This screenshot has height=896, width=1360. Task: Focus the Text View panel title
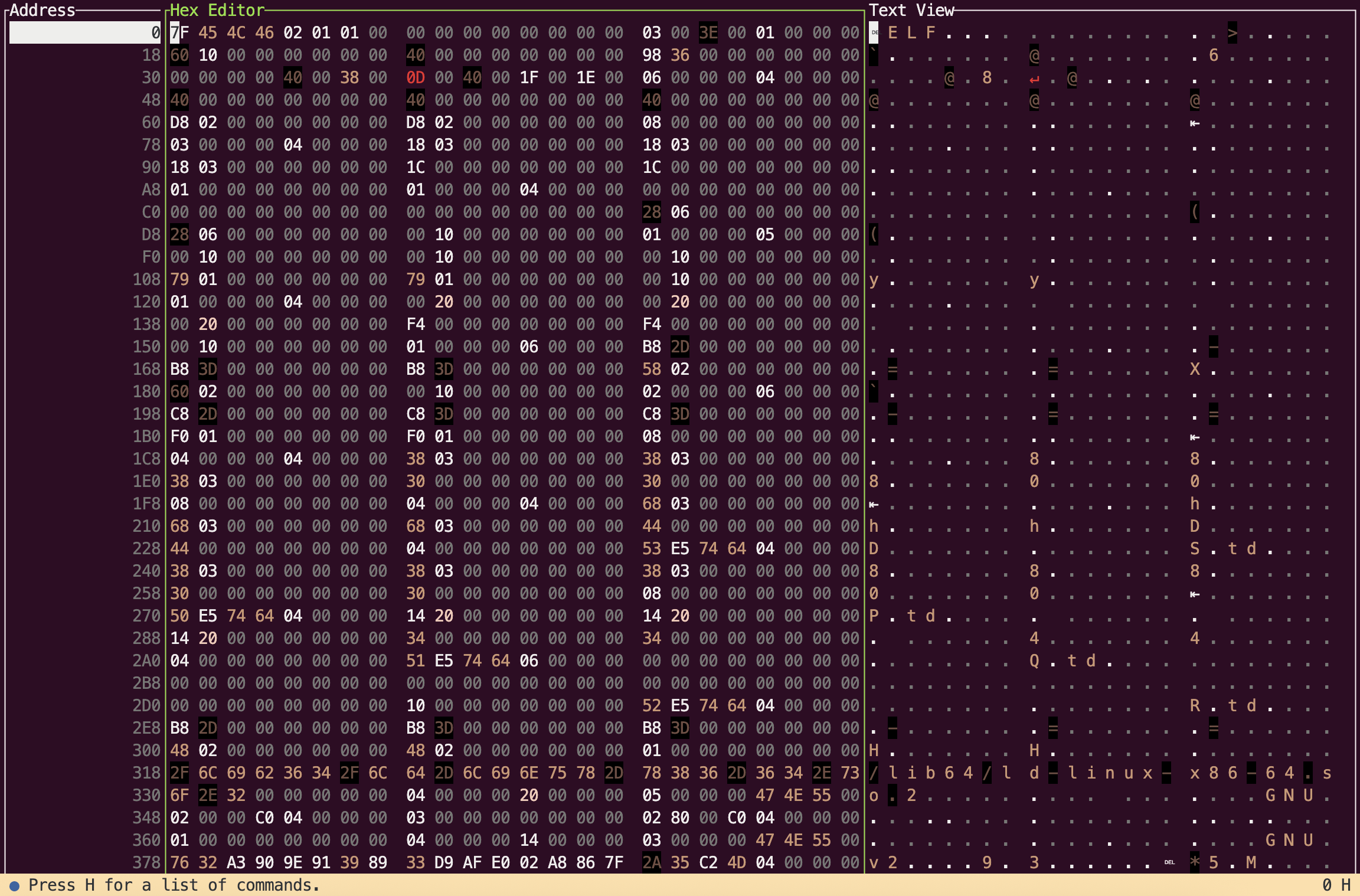point(911,10)
